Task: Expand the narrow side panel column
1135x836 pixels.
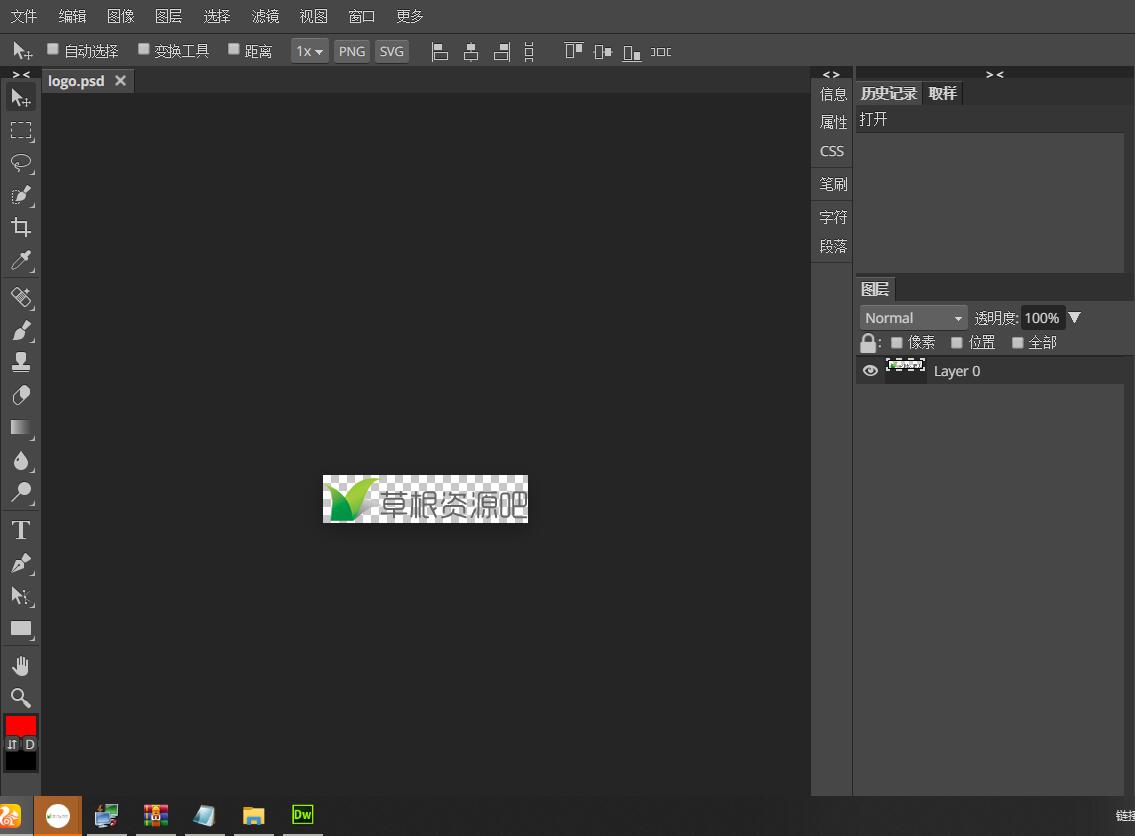Action: coord(831,75)
